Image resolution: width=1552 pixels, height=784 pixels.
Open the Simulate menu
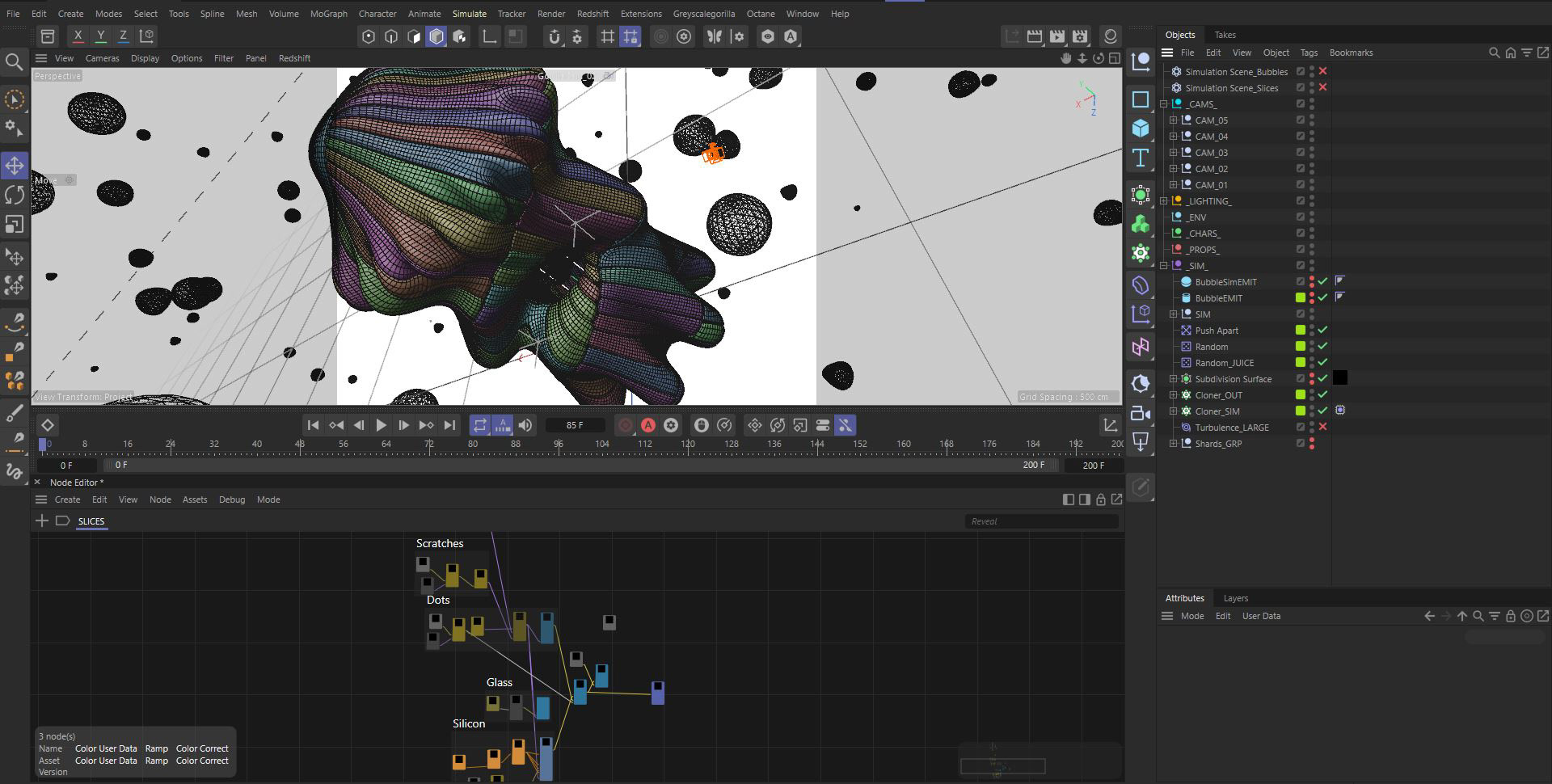pos(469,14)
